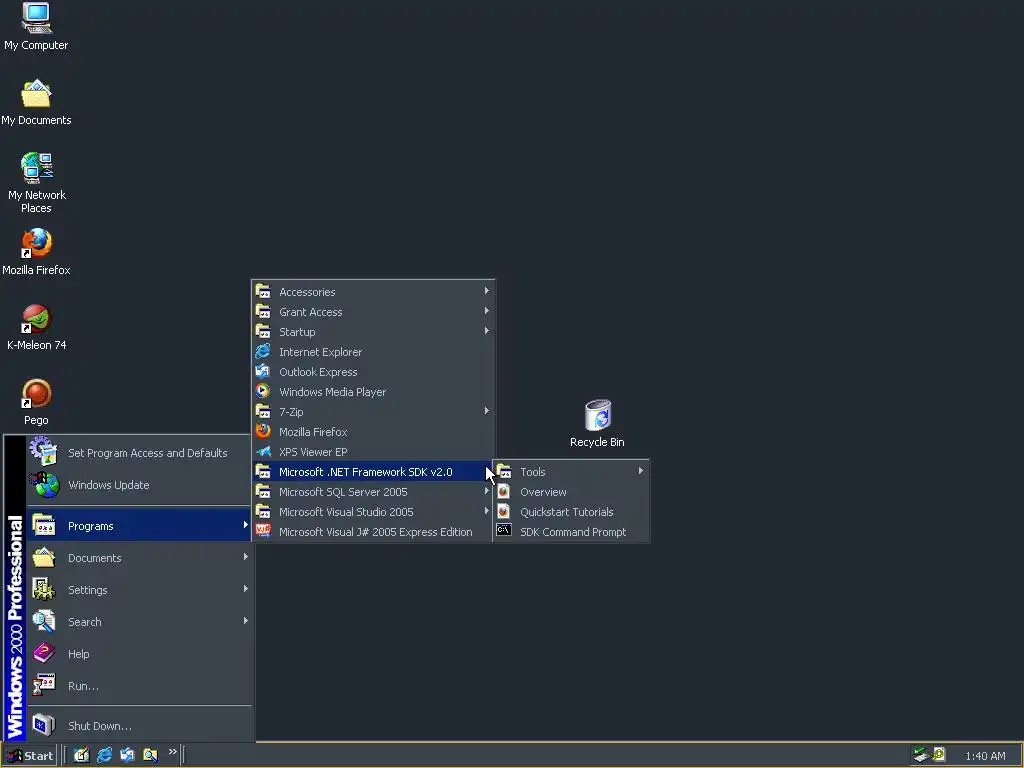Expand the Tools submenu arrow

(641, 471)
